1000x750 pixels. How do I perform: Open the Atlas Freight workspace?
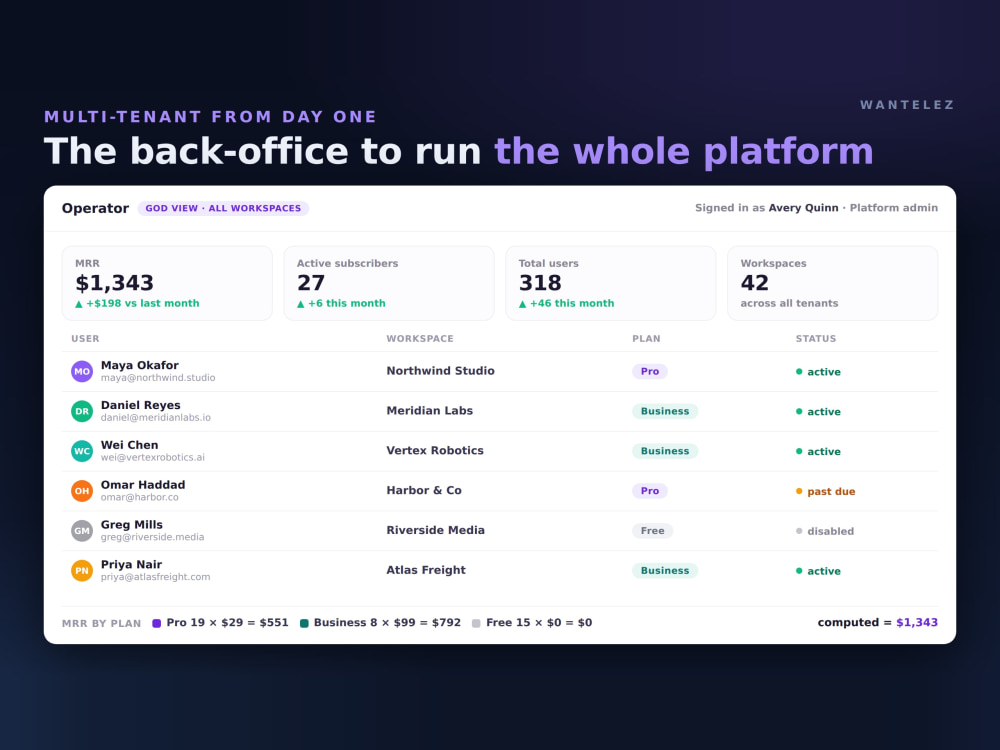[x=425, y=570]
